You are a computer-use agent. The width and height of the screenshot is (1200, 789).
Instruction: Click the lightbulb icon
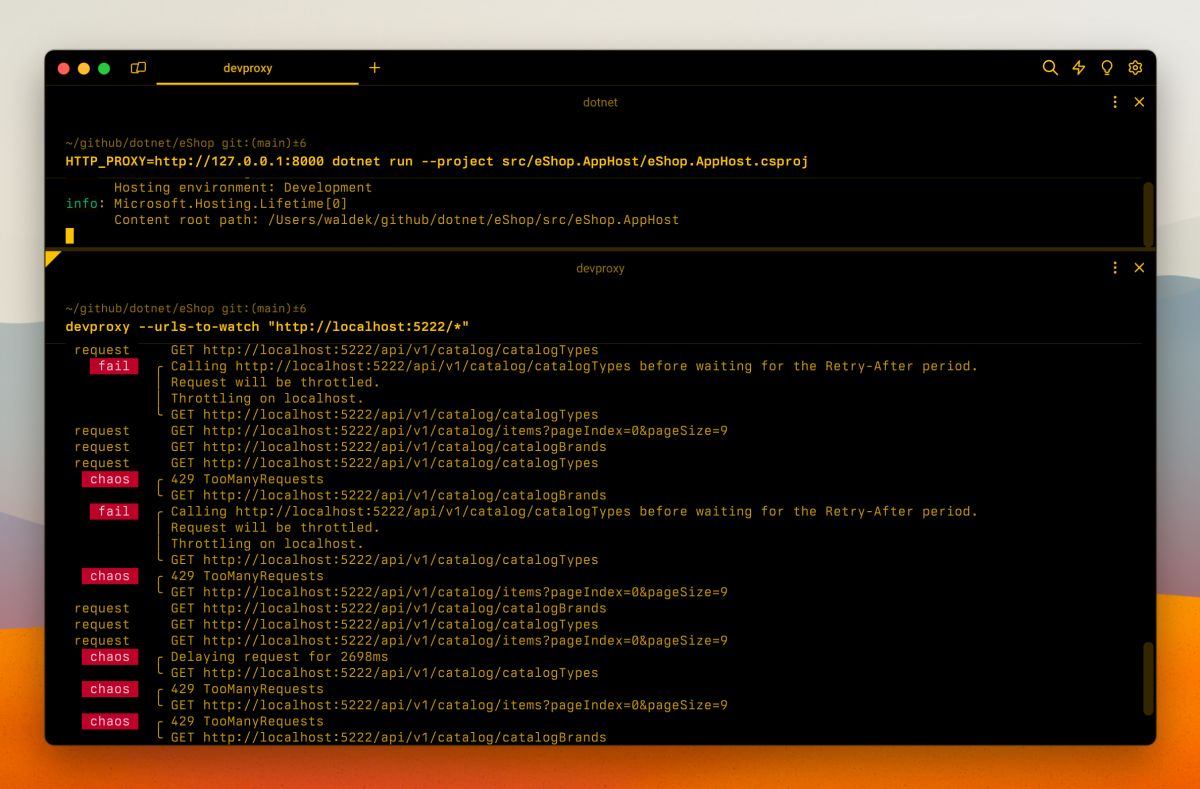coord(1107,68)
